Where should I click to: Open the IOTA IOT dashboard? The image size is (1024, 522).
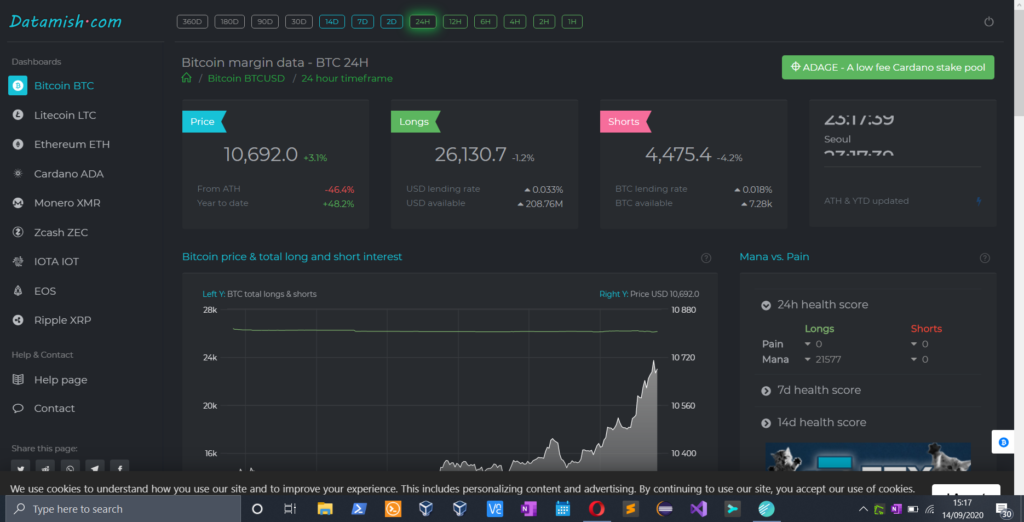click(x=47, y=261)
